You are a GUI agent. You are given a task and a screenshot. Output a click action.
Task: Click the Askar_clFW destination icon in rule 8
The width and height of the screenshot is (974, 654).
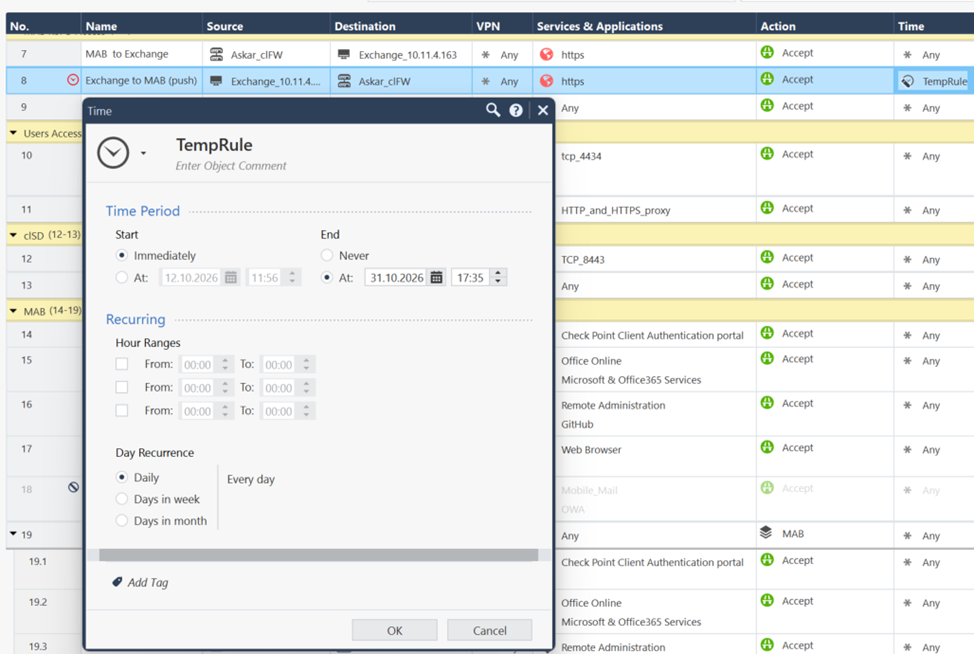pyautogui.click(x=344, y=81)
